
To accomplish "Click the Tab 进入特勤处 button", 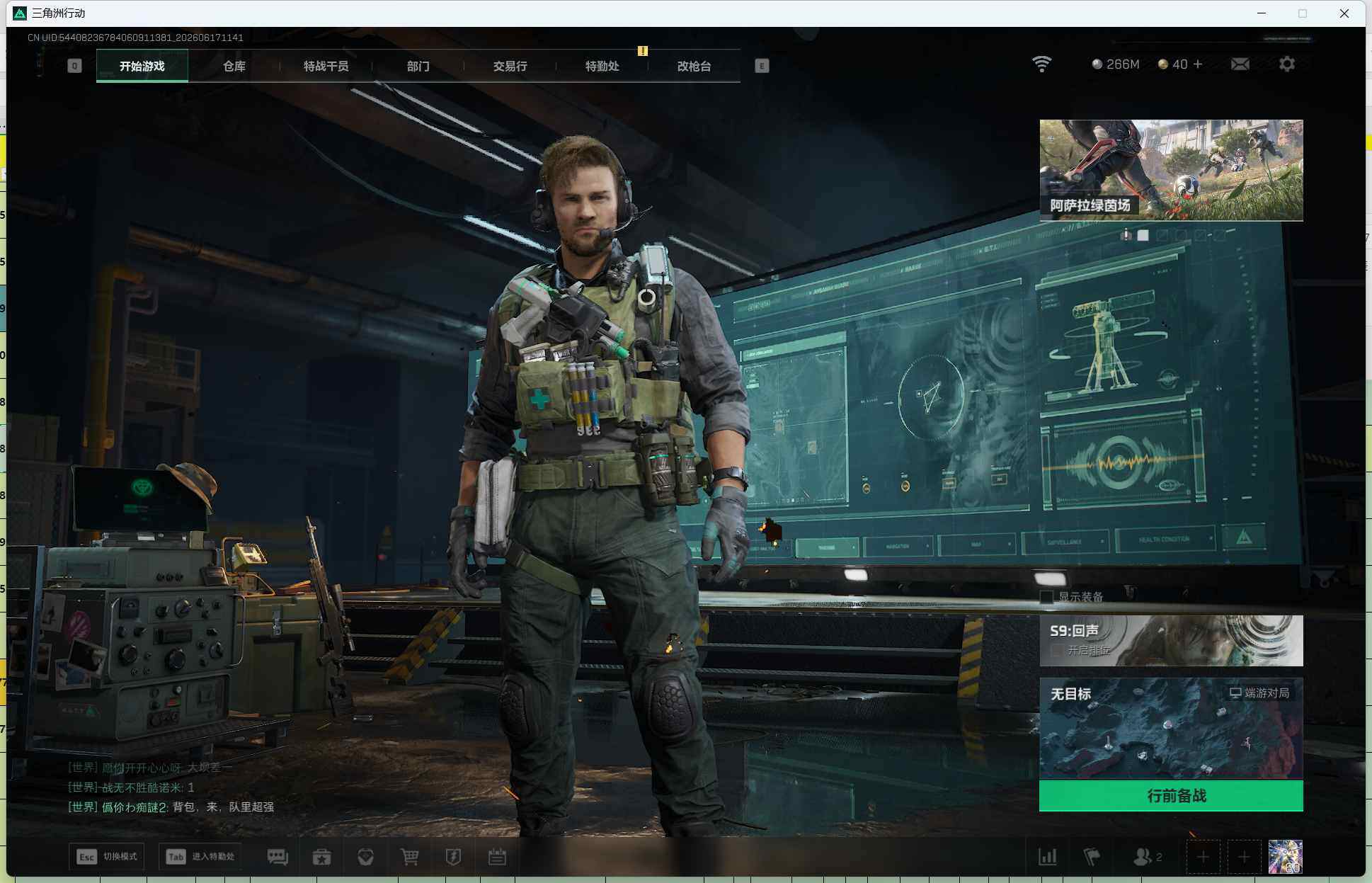I will [200, 857].
